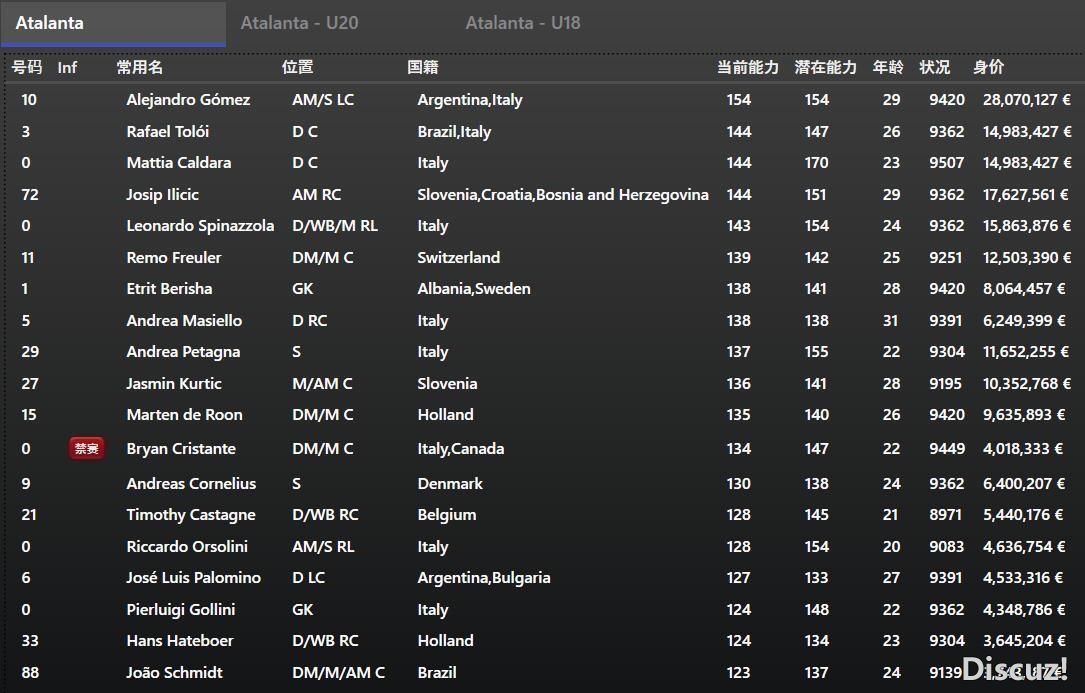The height and width of the screenshot is (693, 1085).
Task: Open the Atalanta - U20 tab
Action: 299,24
